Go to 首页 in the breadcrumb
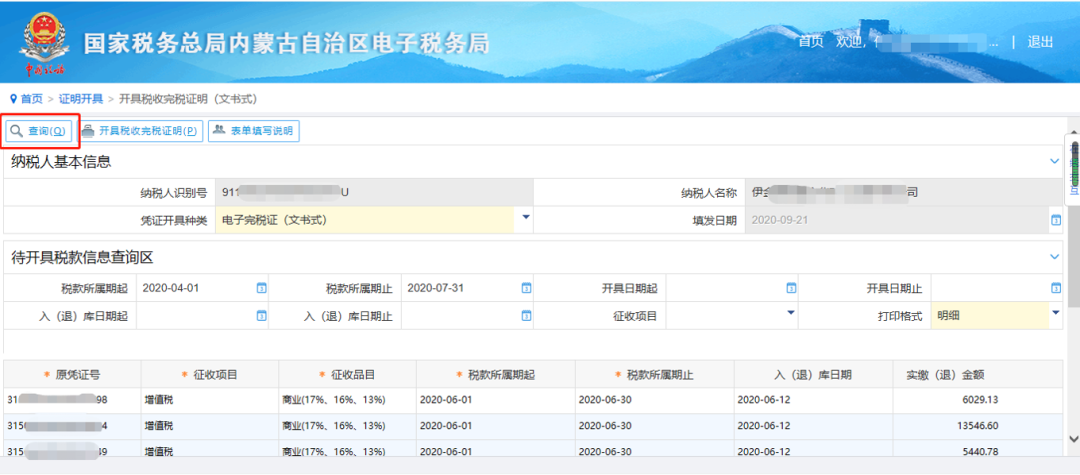The image size is (1080, 475). [x=31, y=99]
